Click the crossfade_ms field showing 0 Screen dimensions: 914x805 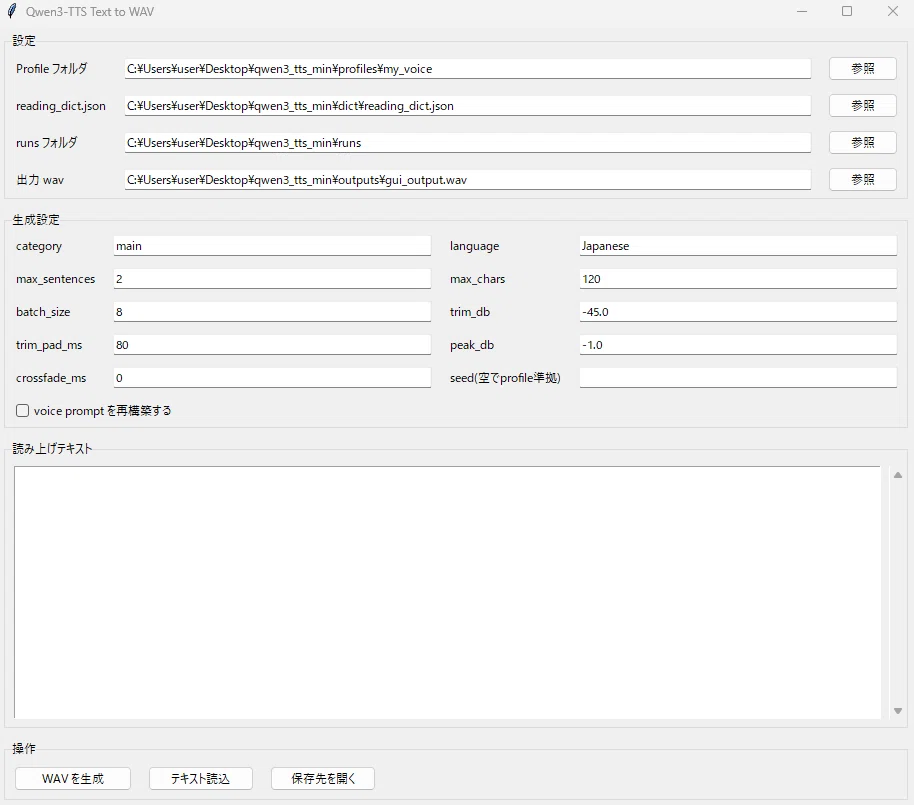[272, 378]
